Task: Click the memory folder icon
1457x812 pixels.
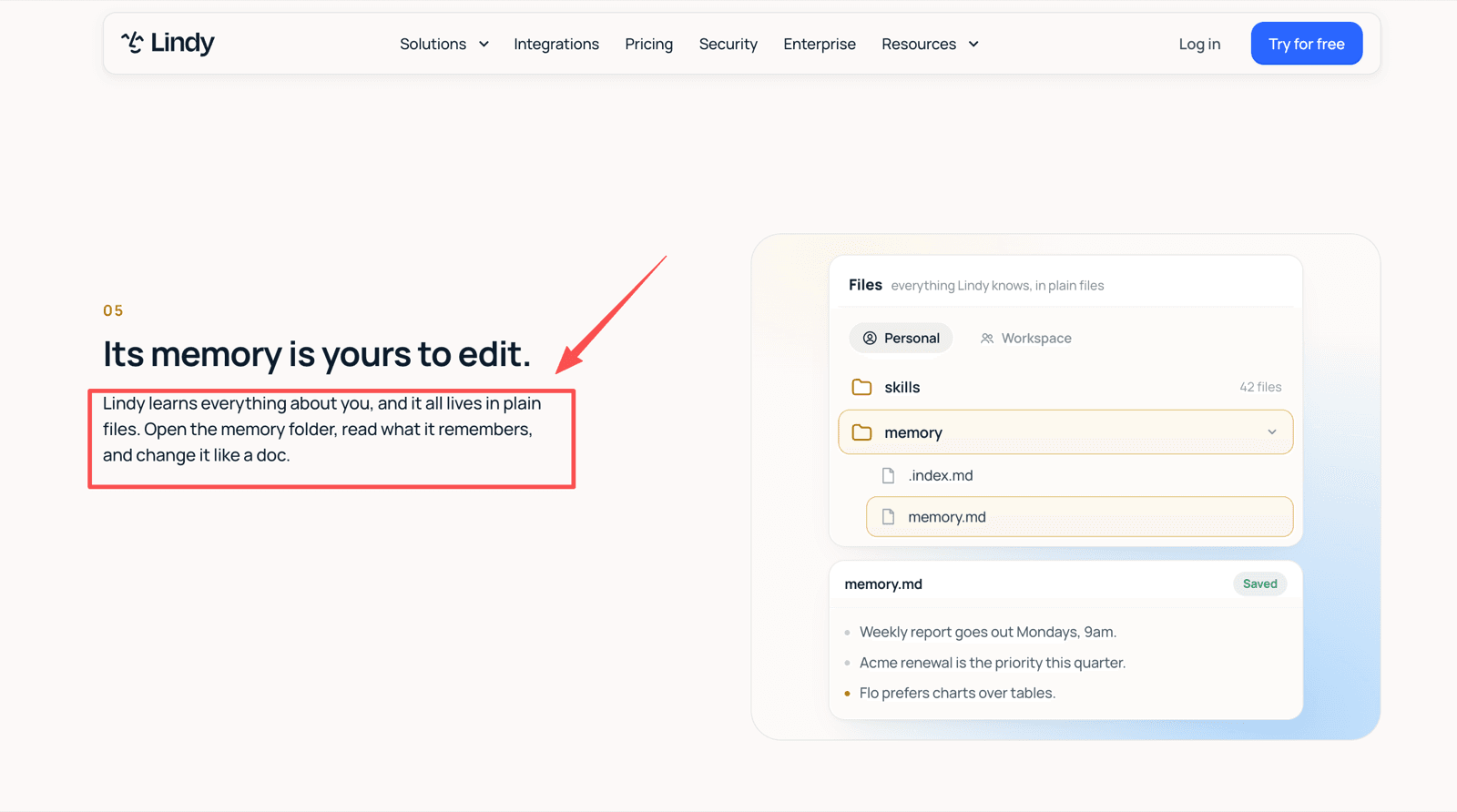Action: tap(861, 432)
